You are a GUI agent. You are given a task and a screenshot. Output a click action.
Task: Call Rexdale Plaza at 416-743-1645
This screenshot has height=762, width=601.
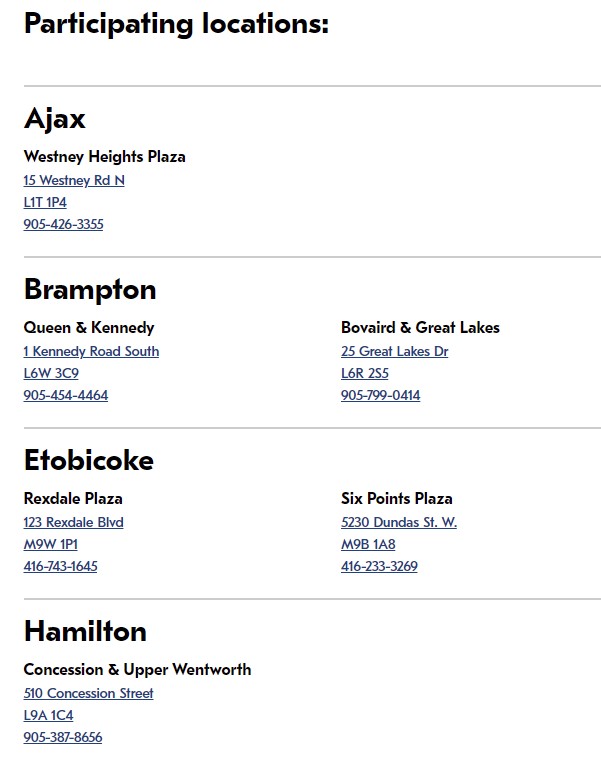point(60,566)
